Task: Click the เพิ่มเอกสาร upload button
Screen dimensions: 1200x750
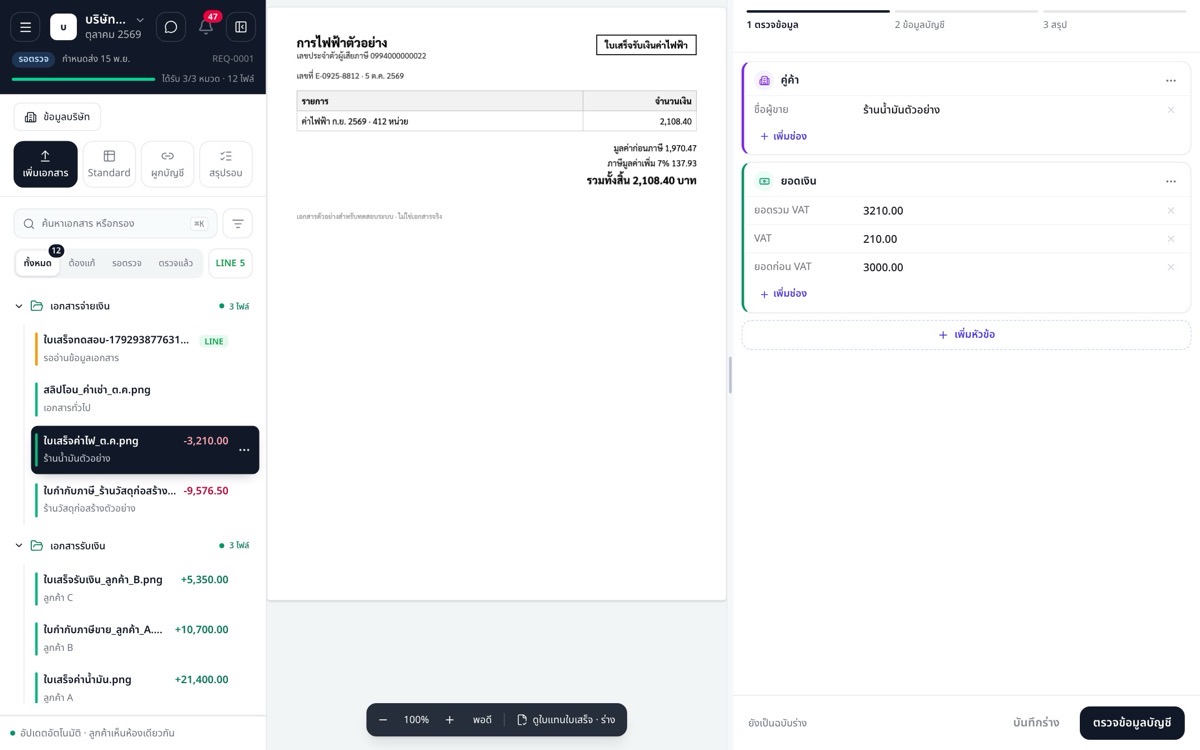Action: tap(45, 164)
